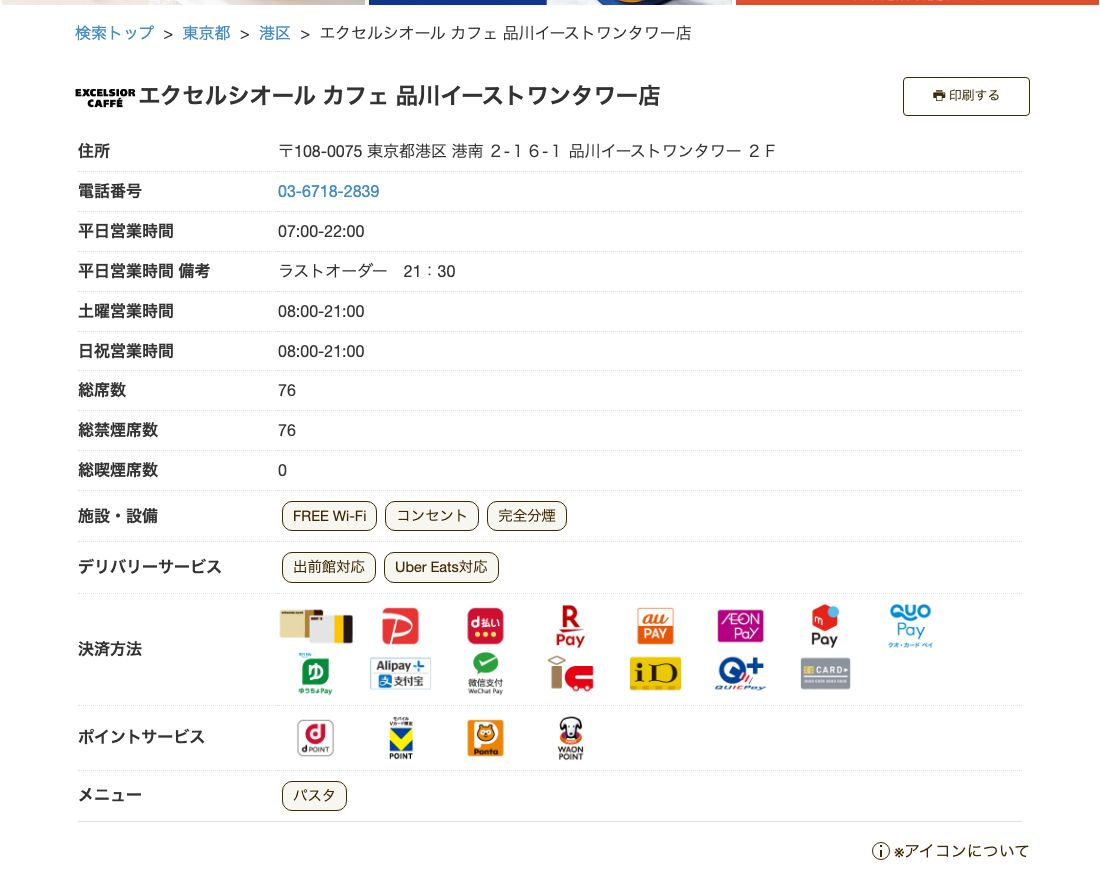This screenshot has width=1100, height=886.
Task: Click the 日祝営業時間 label
Action: point(126,351)
